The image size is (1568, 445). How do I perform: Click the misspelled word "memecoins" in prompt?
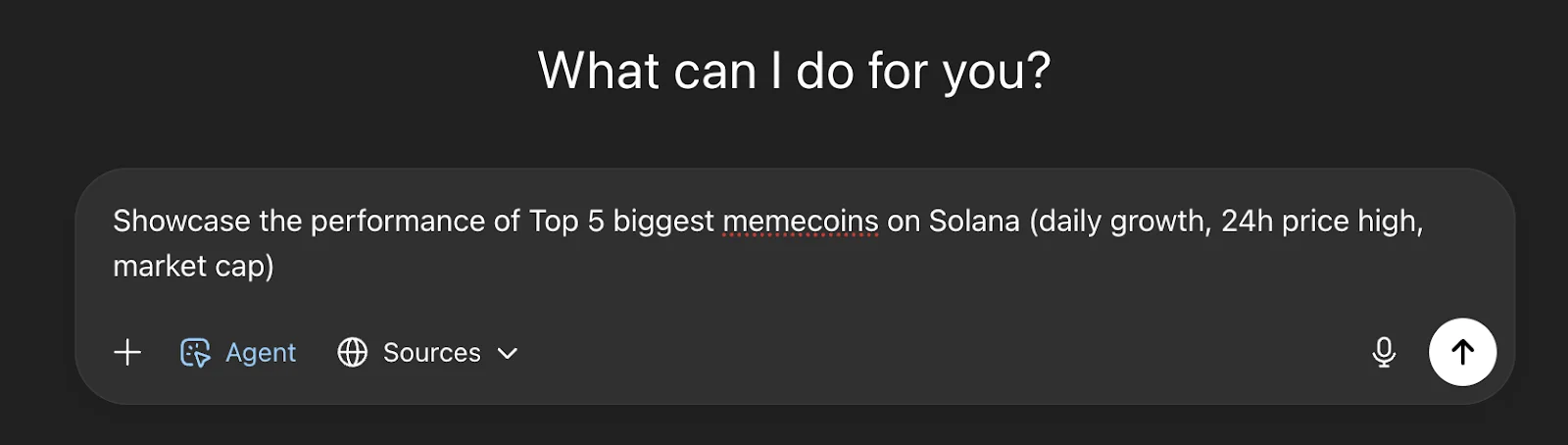pyautogui.click(x=800, y=222)
